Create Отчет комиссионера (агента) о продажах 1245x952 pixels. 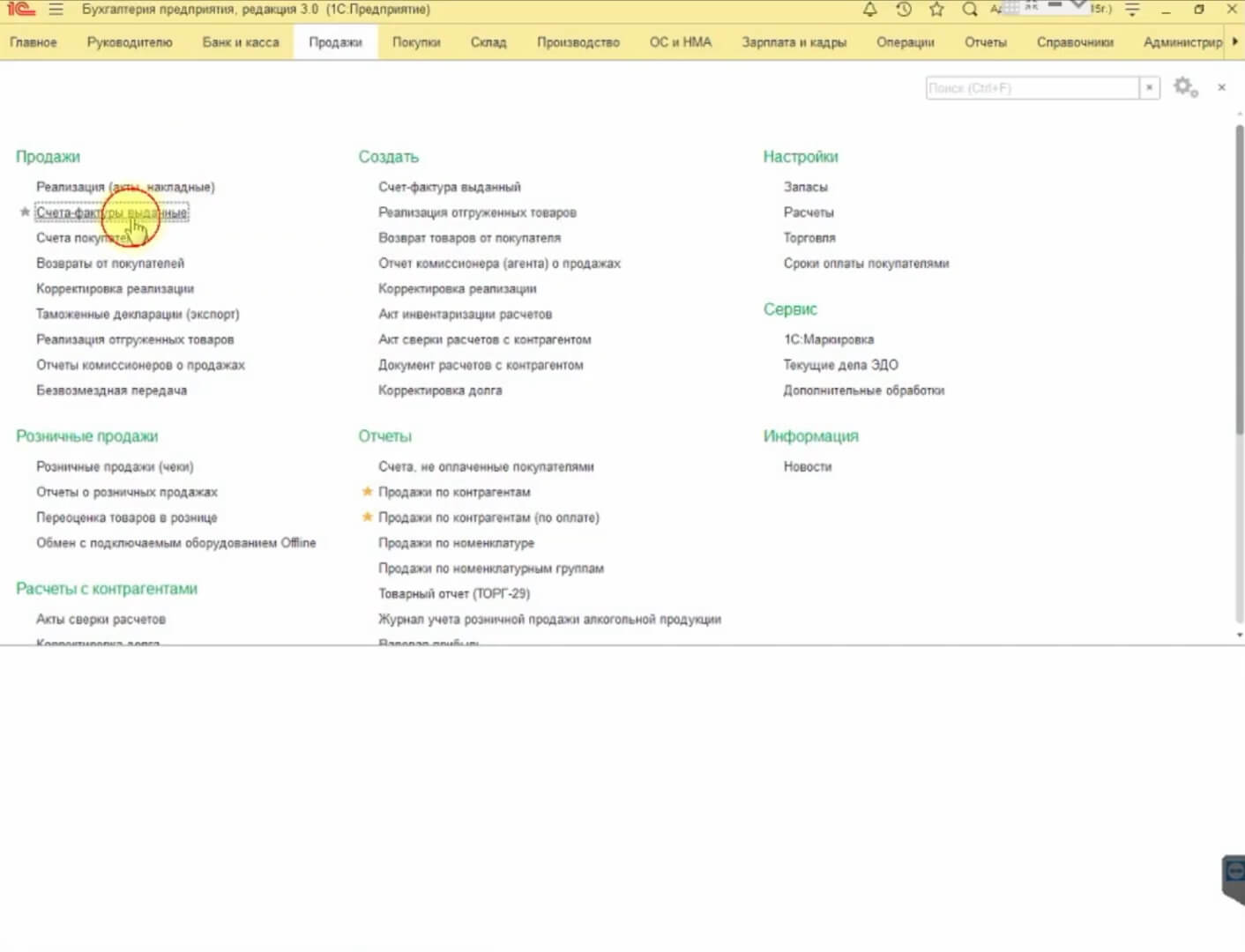tap(500, 264)
